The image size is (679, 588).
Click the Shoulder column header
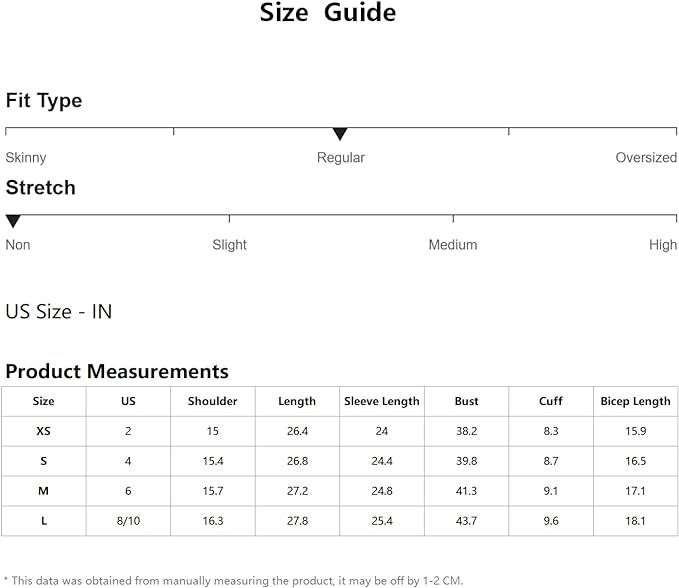(x=212, y=401)
